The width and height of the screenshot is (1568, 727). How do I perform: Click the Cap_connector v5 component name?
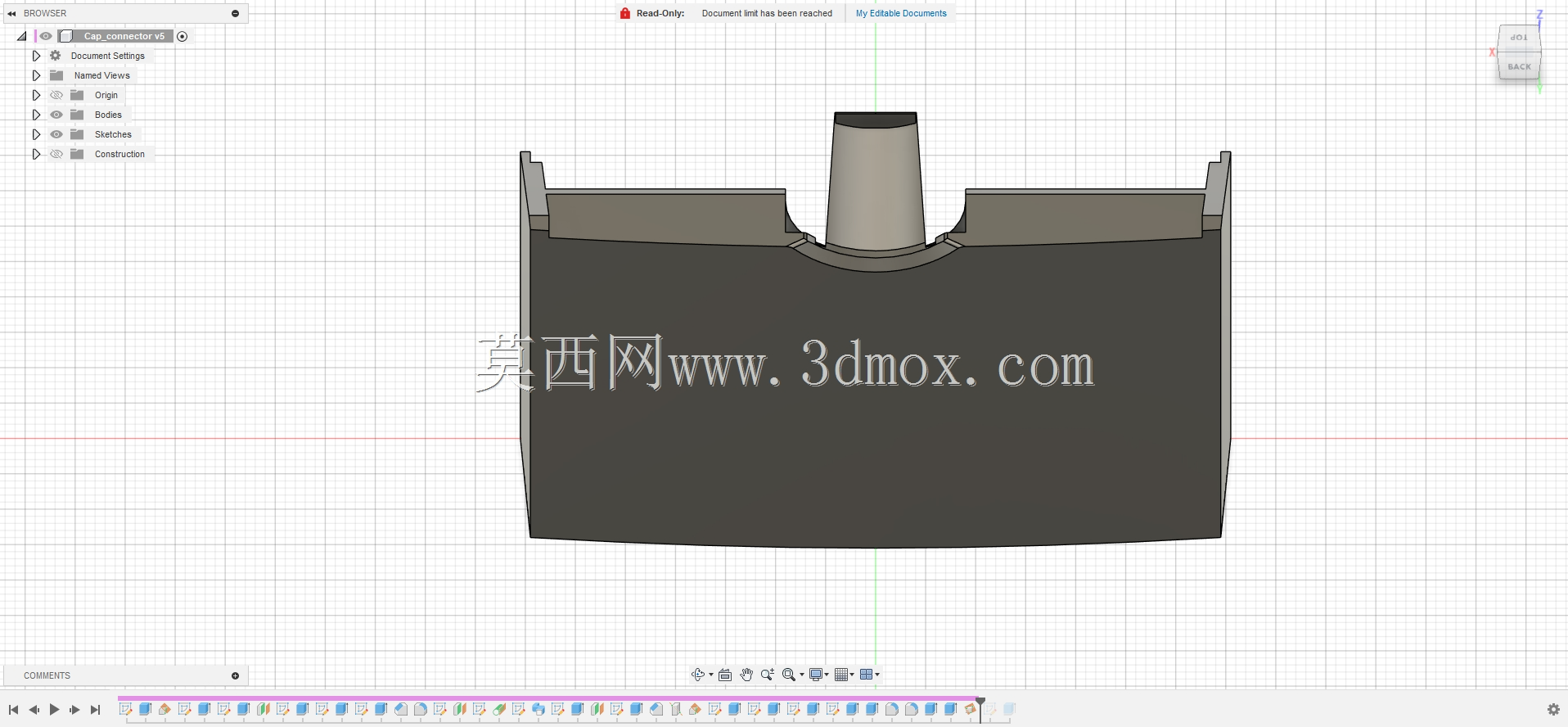(124, 36)
